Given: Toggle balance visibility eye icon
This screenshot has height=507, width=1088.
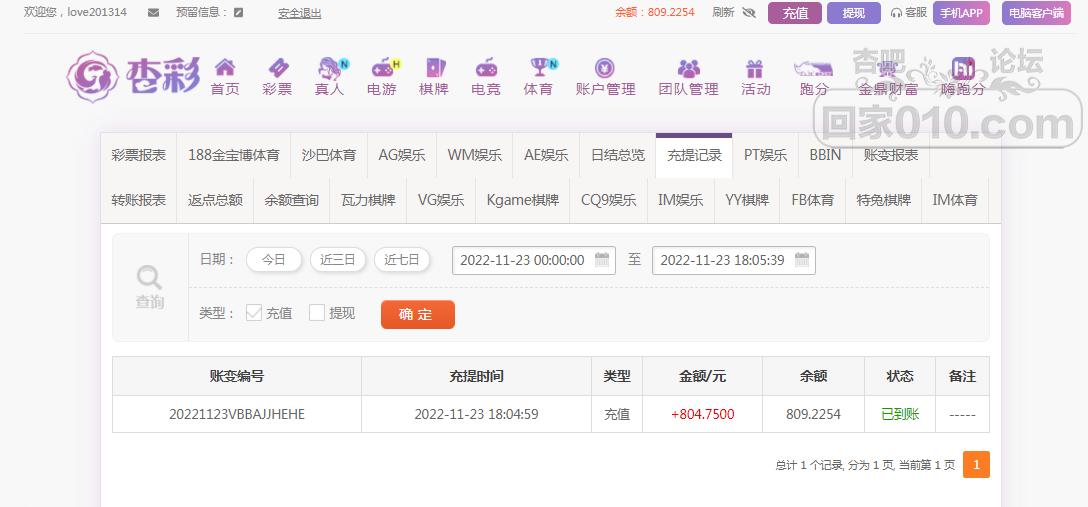Looking at the screenshot, I should click(748, 12).
